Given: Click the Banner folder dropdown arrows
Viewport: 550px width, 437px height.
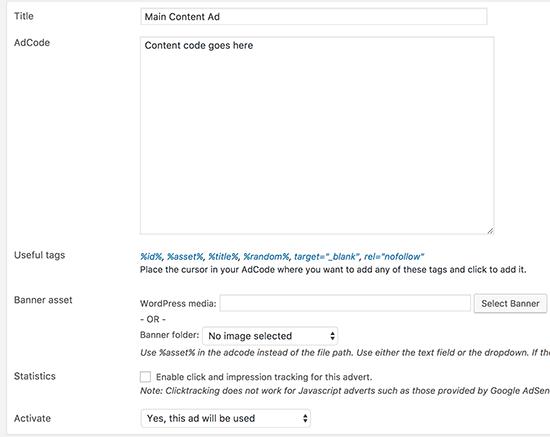Looking at the screenshot, I should [x=332, y=336].
